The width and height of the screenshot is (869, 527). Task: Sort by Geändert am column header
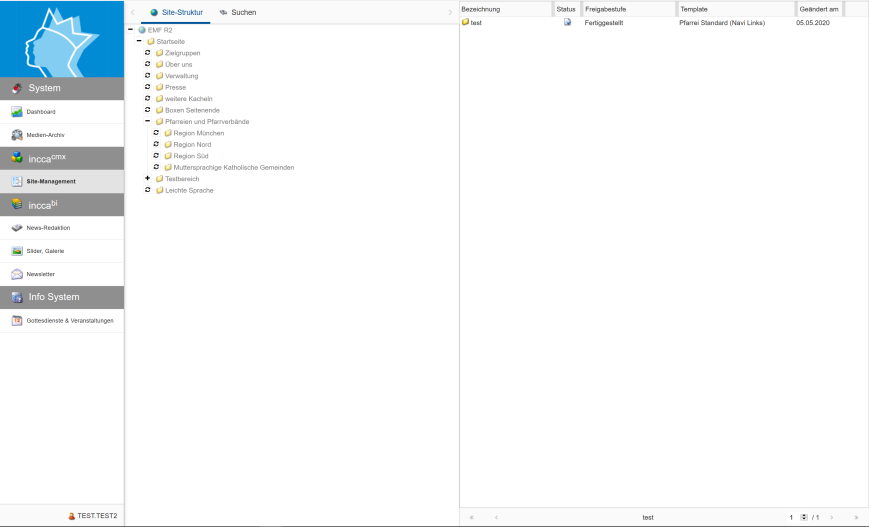pos(818,9)
